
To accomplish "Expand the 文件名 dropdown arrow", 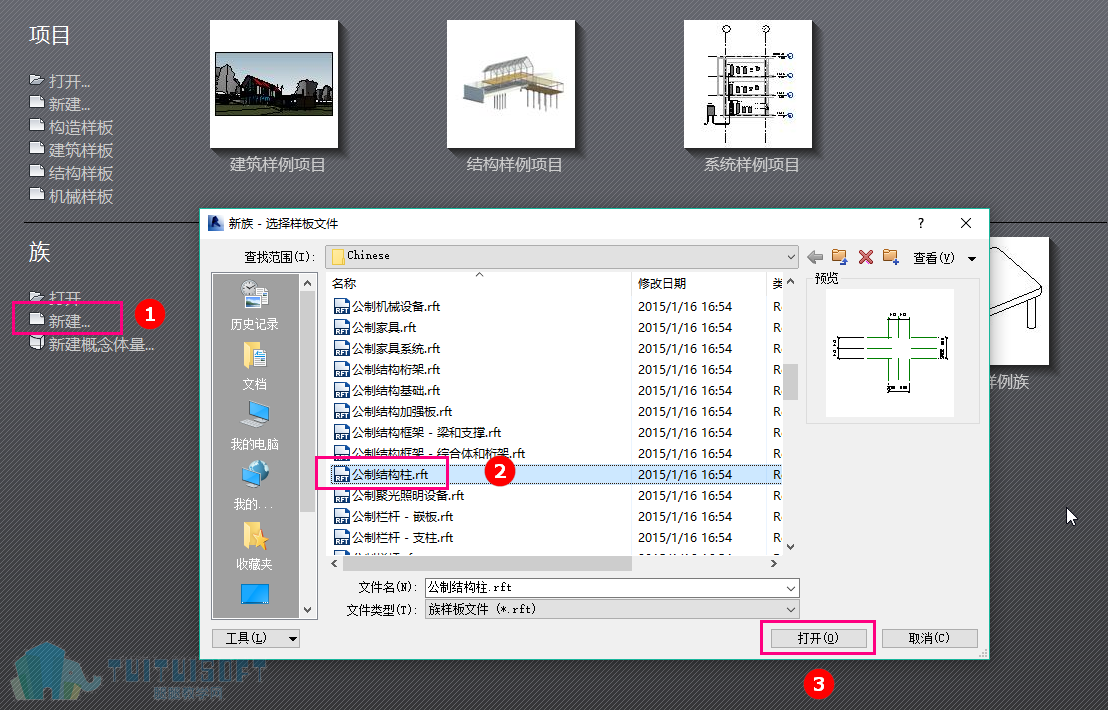I will pyautogui.click(x=791, y=588).
